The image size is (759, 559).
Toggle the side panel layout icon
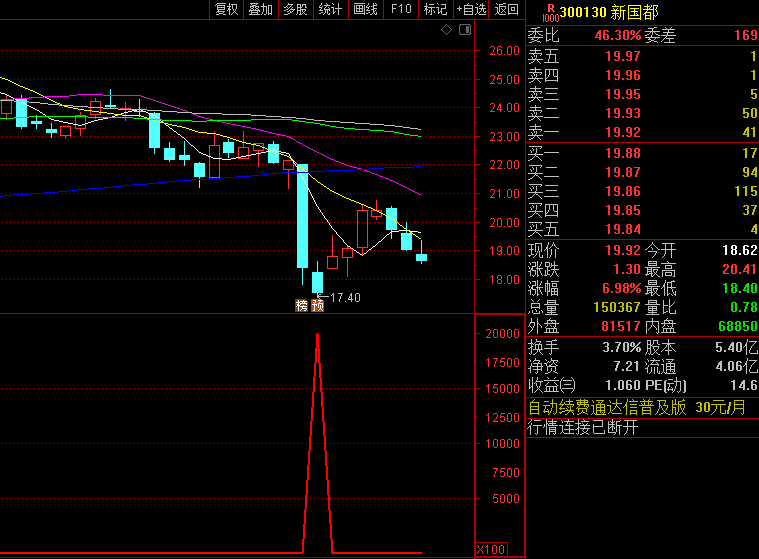465,30
